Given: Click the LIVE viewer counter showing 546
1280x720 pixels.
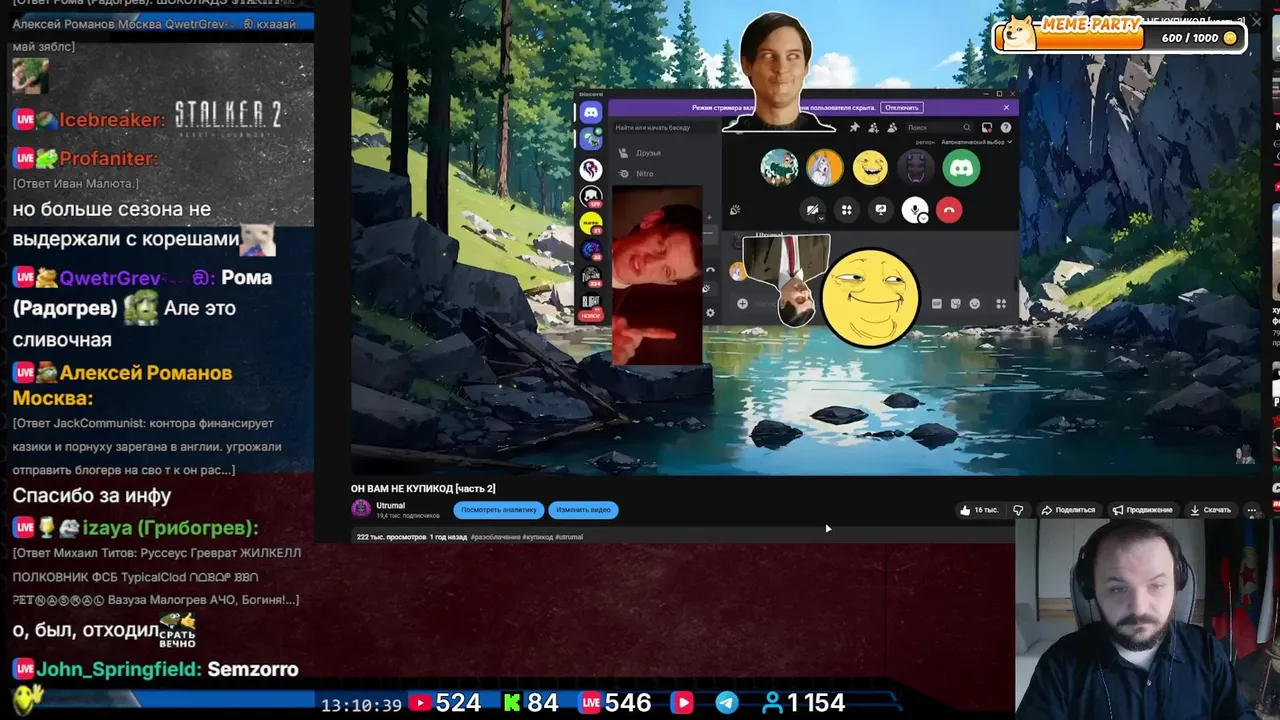Looking at the screenshot, I should click(x=615, y=703).
